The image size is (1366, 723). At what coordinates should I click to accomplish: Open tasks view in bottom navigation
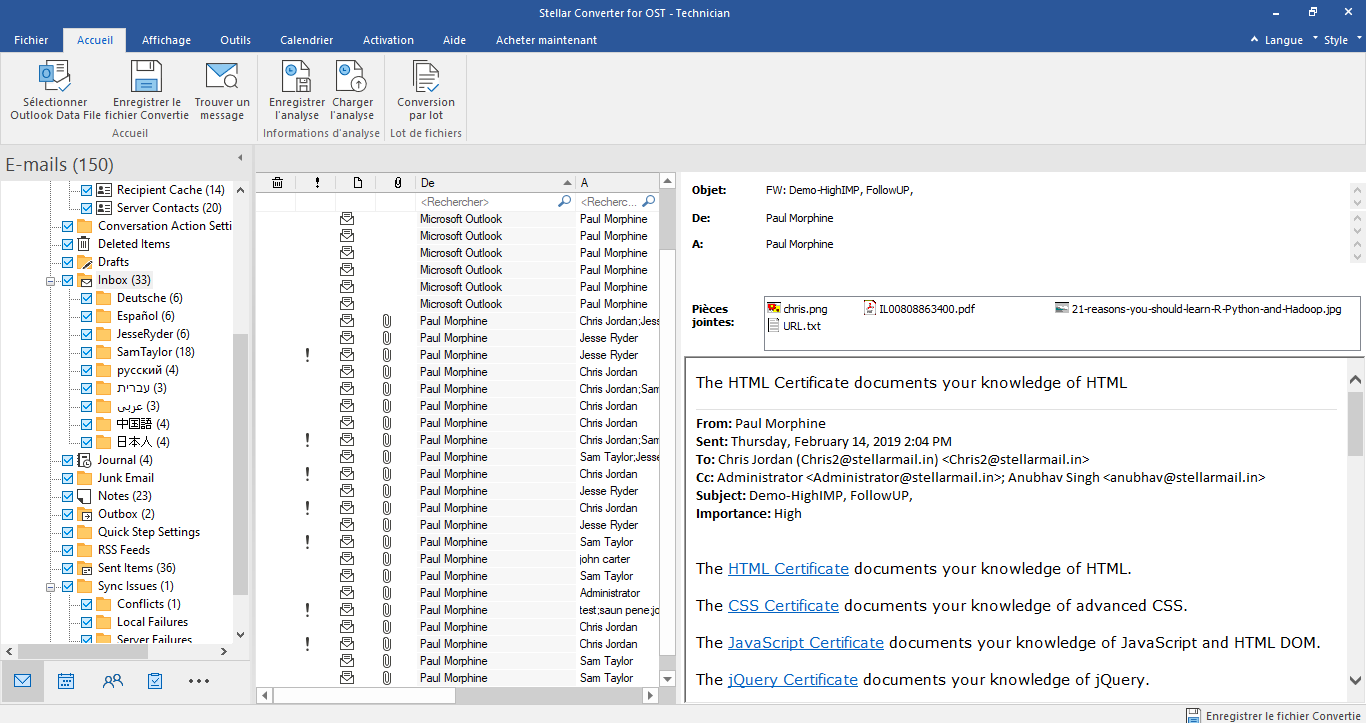[155, 681]
